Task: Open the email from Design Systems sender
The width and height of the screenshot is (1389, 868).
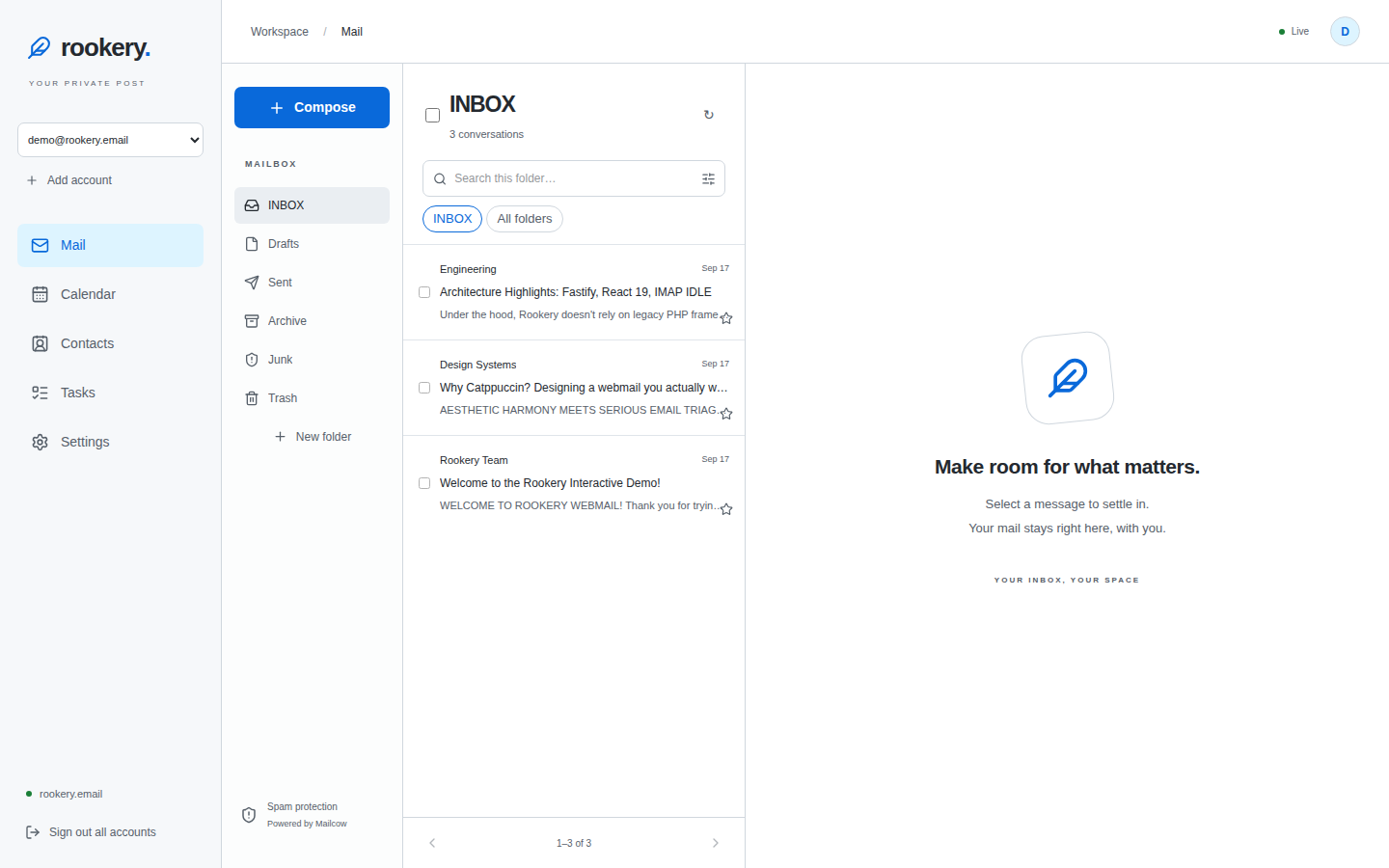Action: (574, 388)
